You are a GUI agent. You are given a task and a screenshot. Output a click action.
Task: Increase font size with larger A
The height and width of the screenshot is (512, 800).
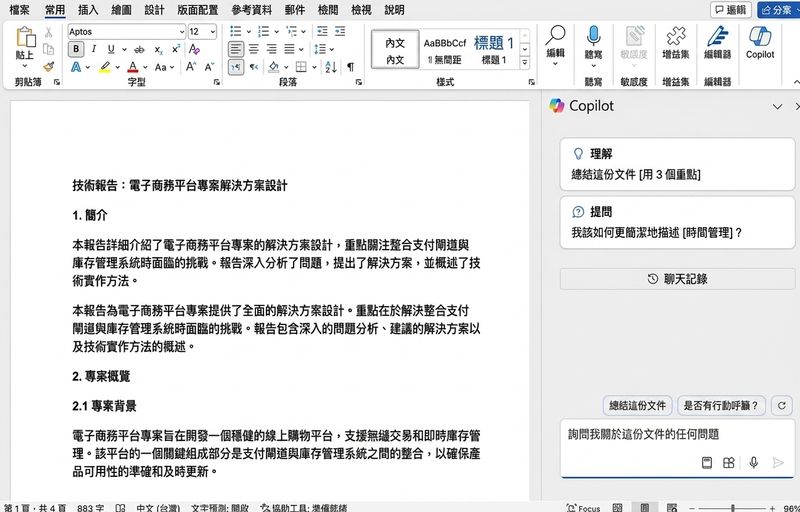pos(191,67)
